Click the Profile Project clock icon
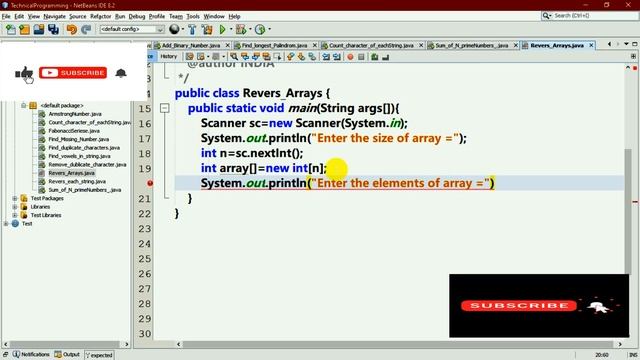640x360 pixels. point(260,29)
